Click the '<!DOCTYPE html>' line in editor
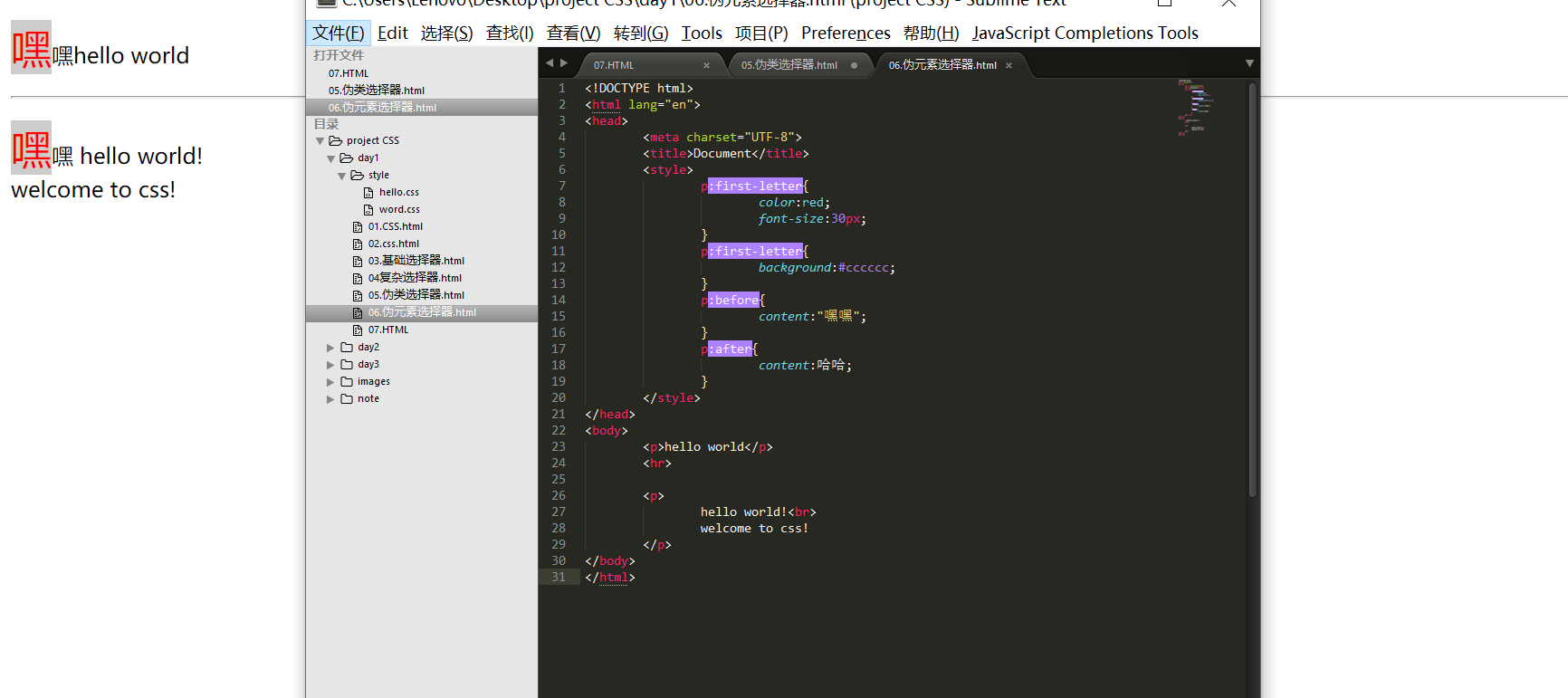Image resolution: width=1568 pixels, height=698 pixels. click(639, 89)
